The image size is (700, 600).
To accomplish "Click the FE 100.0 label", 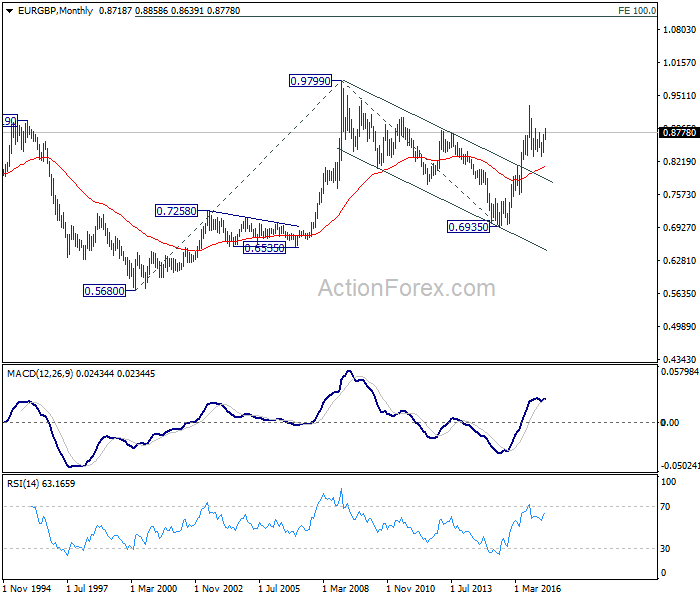I will pos(637,11).
